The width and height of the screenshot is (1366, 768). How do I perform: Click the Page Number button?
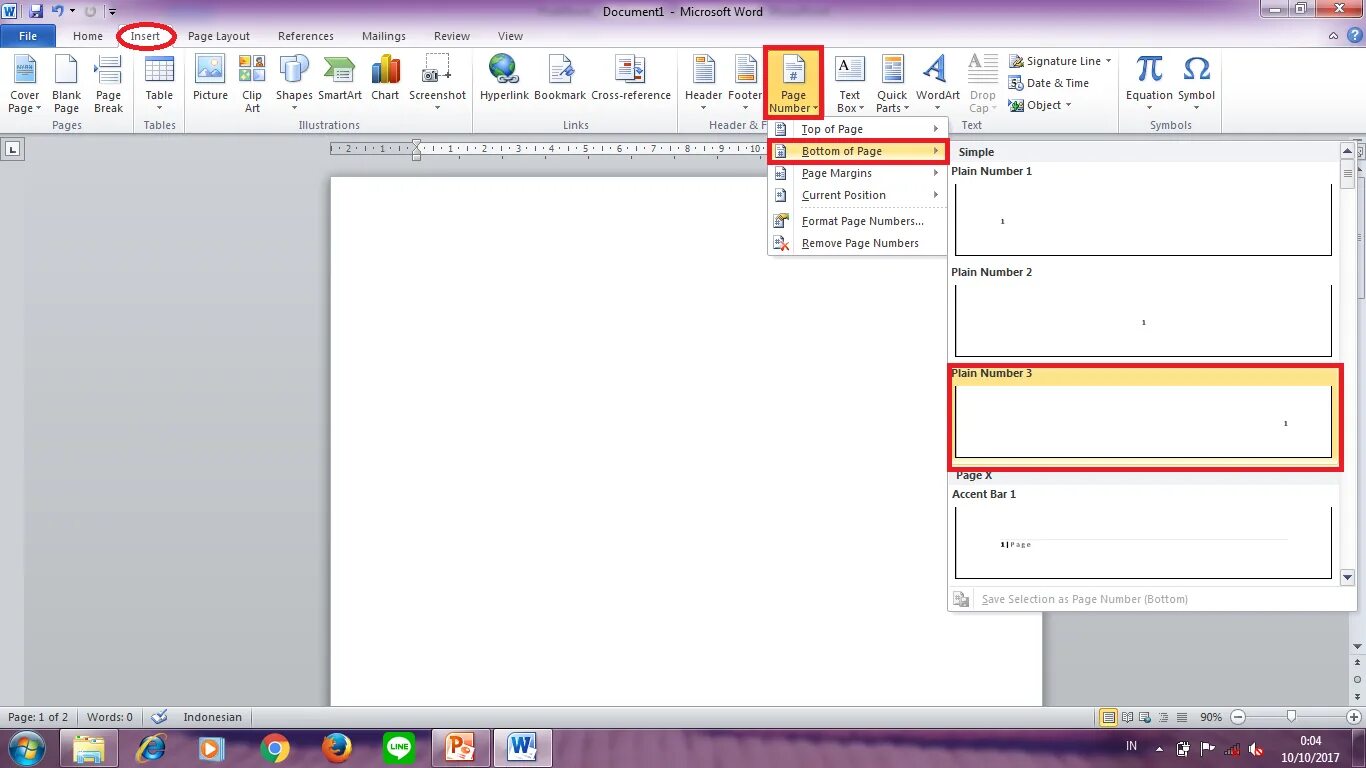(x=793, y=85)
